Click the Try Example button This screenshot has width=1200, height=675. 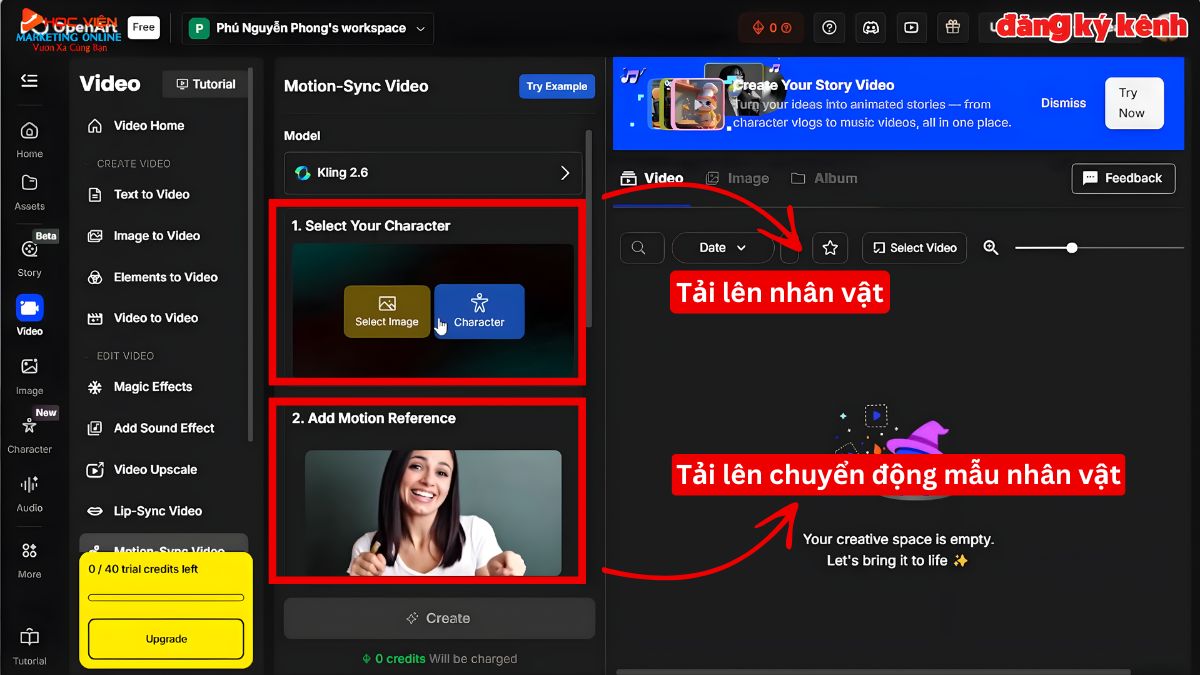point(557,86)
